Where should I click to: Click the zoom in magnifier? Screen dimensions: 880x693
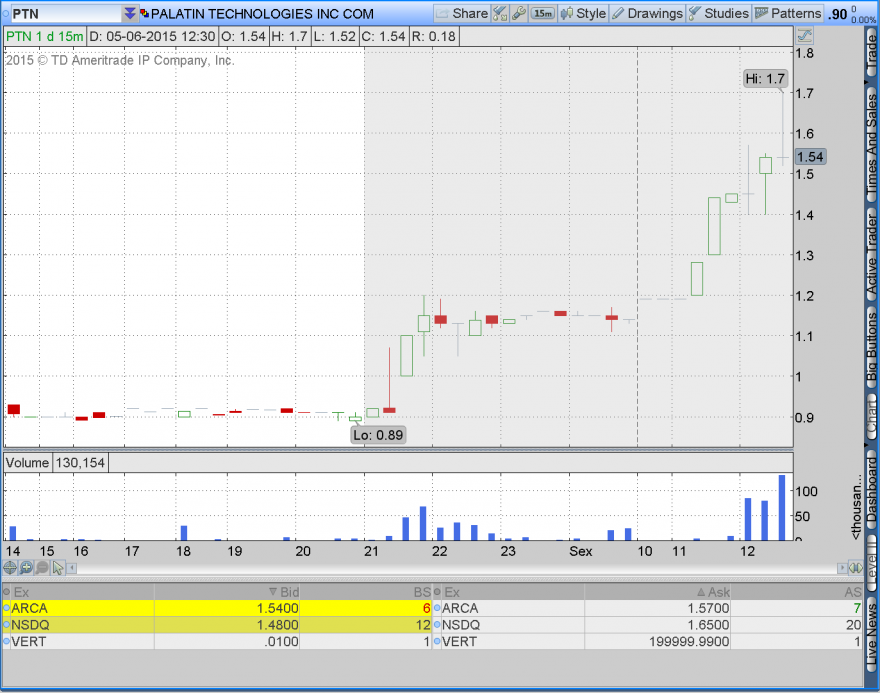click(26, 568)
